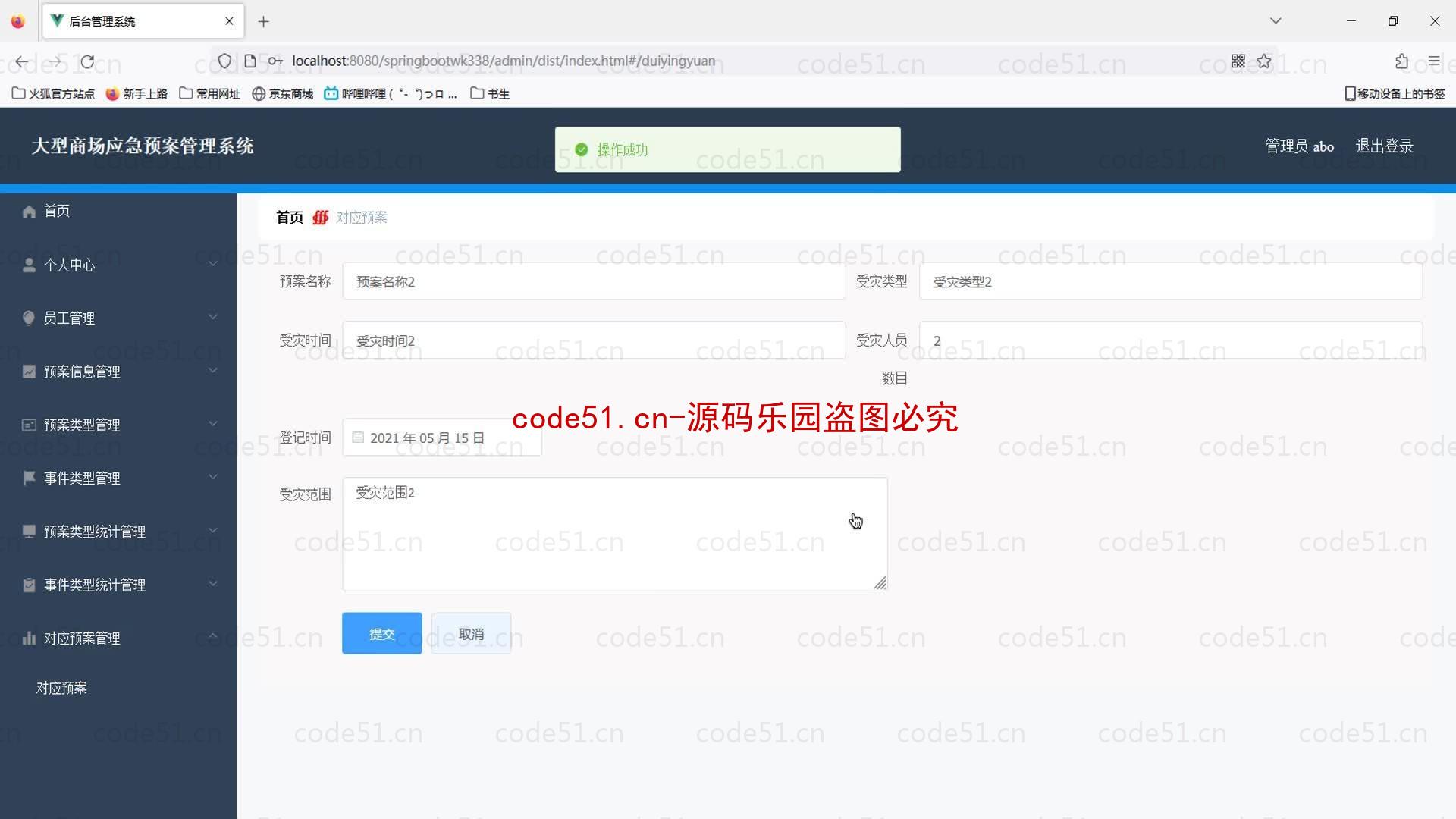1456x819 pixels.
Task: Click the bar chart icon beside 对应预案管理
Action: click(x=29, y=638)
